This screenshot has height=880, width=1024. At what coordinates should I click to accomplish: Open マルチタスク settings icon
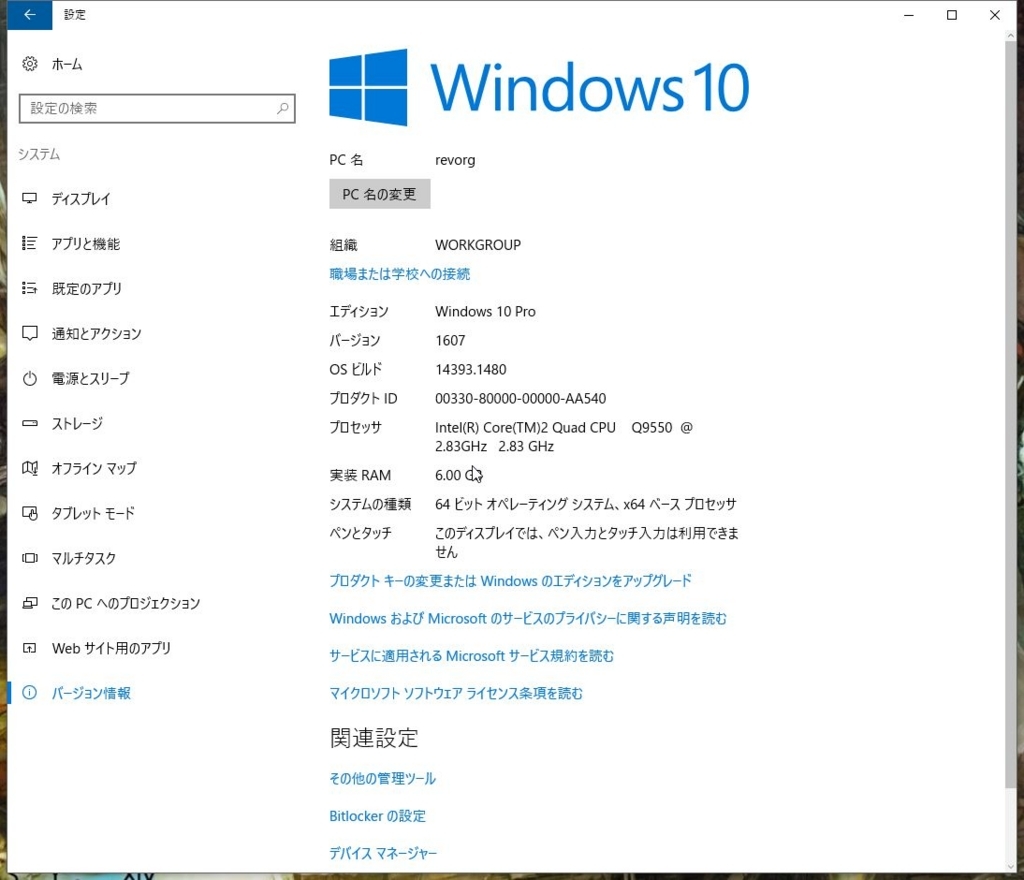(x=31, y=558)
